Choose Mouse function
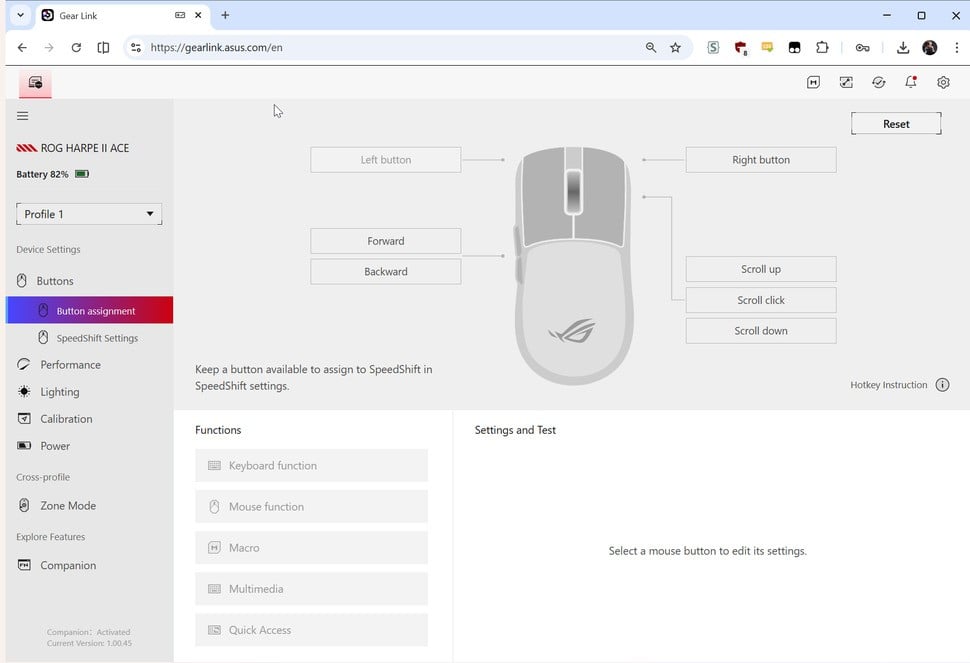Screen dimensions: 970x663 (311, 507)
